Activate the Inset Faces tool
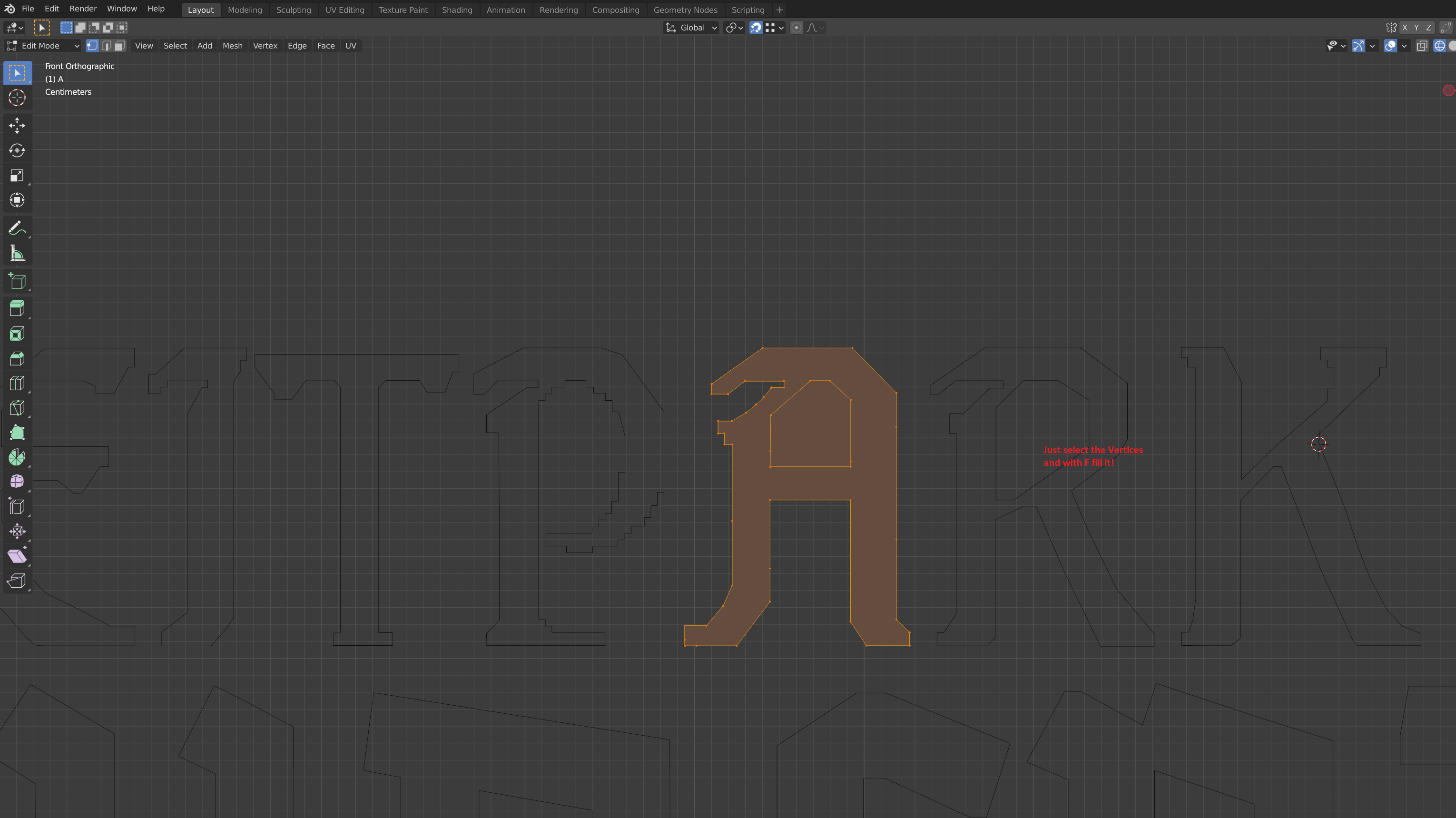The width and height of the screenshot is (1456, 818). coord(17,334)
